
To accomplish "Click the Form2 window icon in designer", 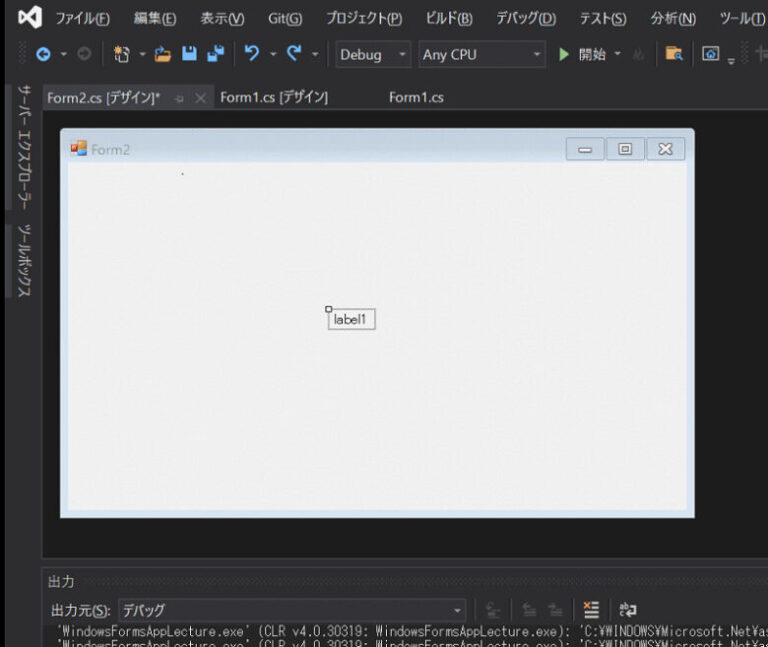I will tap(78, 148).
